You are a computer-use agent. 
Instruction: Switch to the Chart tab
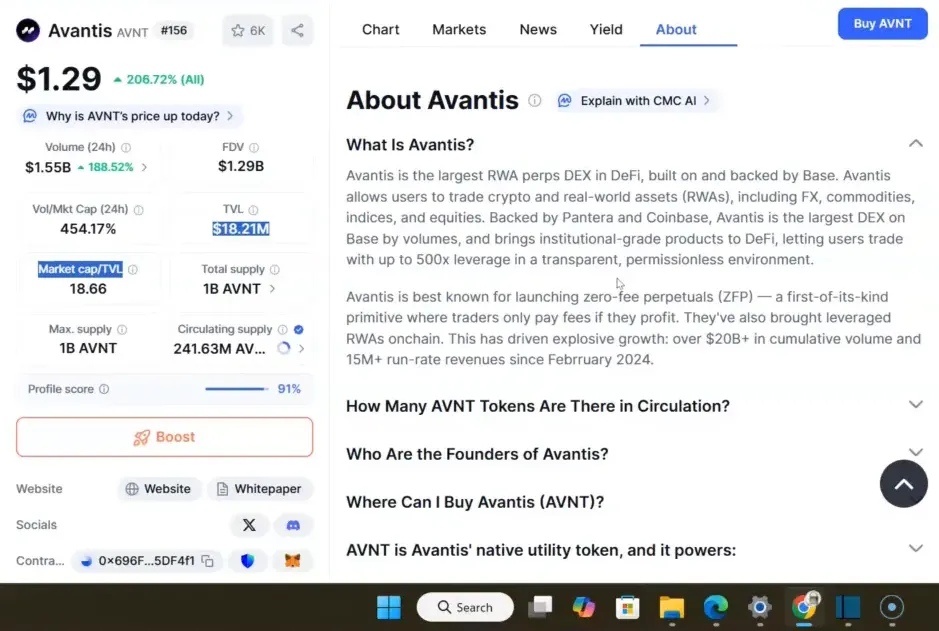[x=380, y=29]
